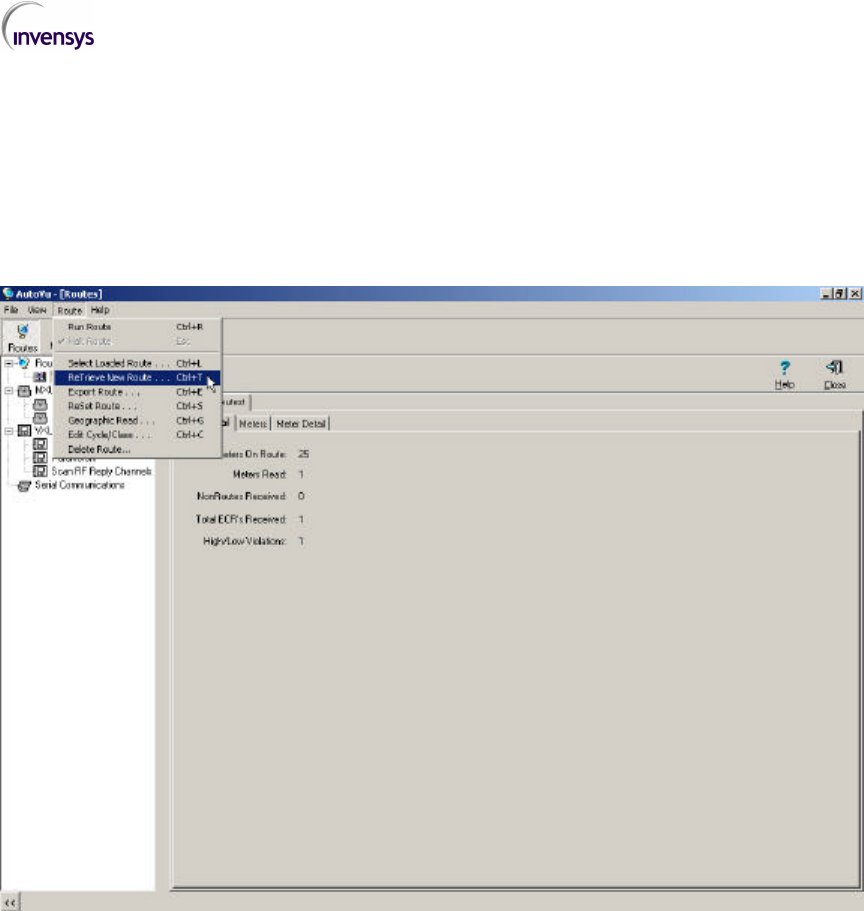
Task: Choose ReSet Route menu entry
Action: 137,406
